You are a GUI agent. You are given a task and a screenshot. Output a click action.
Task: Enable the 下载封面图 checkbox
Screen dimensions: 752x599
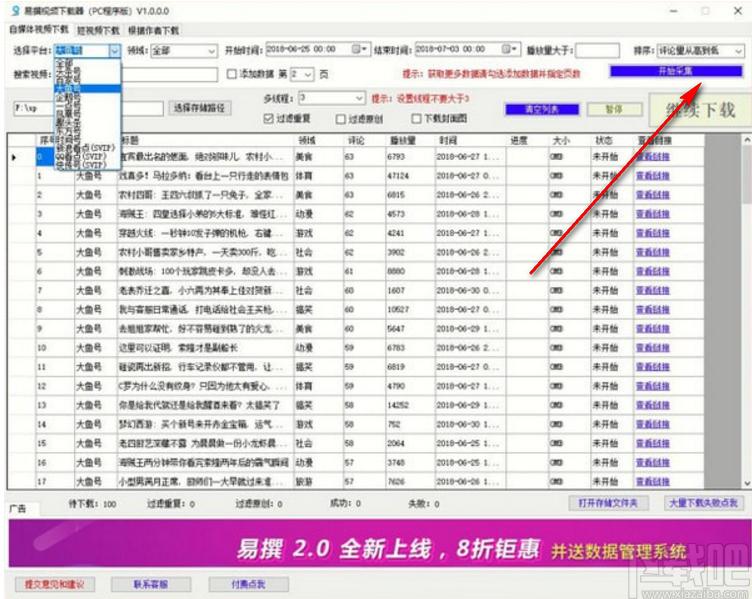click(416, 118)
